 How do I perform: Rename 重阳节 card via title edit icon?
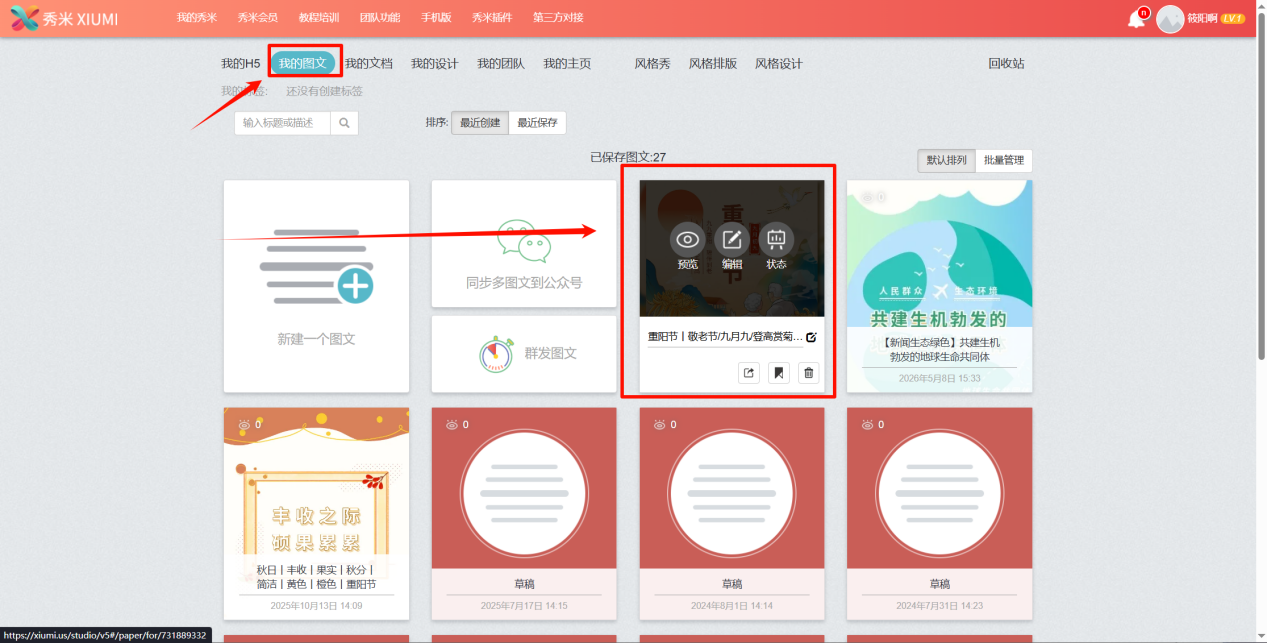pyautogui.click(x=811, y=338)
